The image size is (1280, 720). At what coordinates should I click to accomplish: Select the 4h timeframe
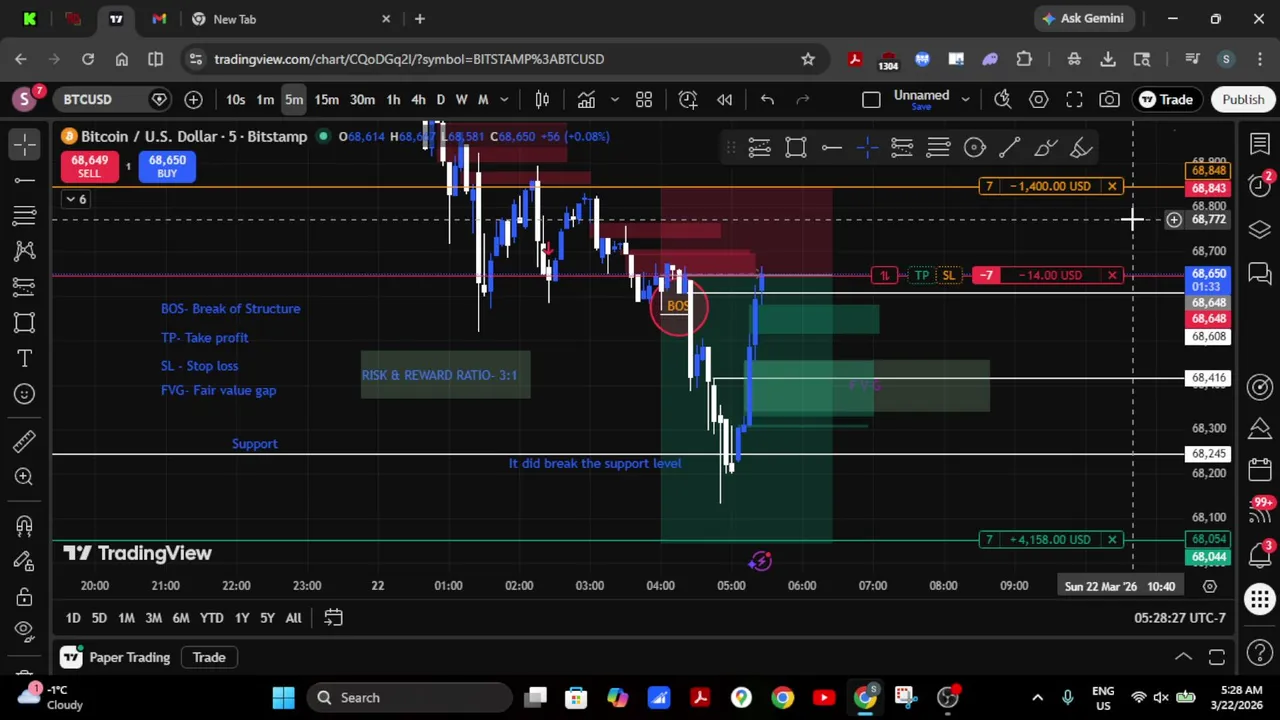pos(418,99)
